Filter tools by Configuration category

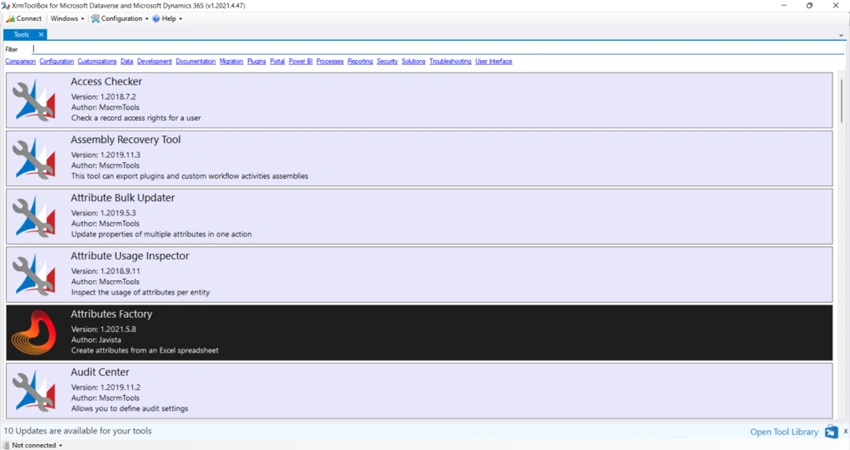(x=56, y=61)
